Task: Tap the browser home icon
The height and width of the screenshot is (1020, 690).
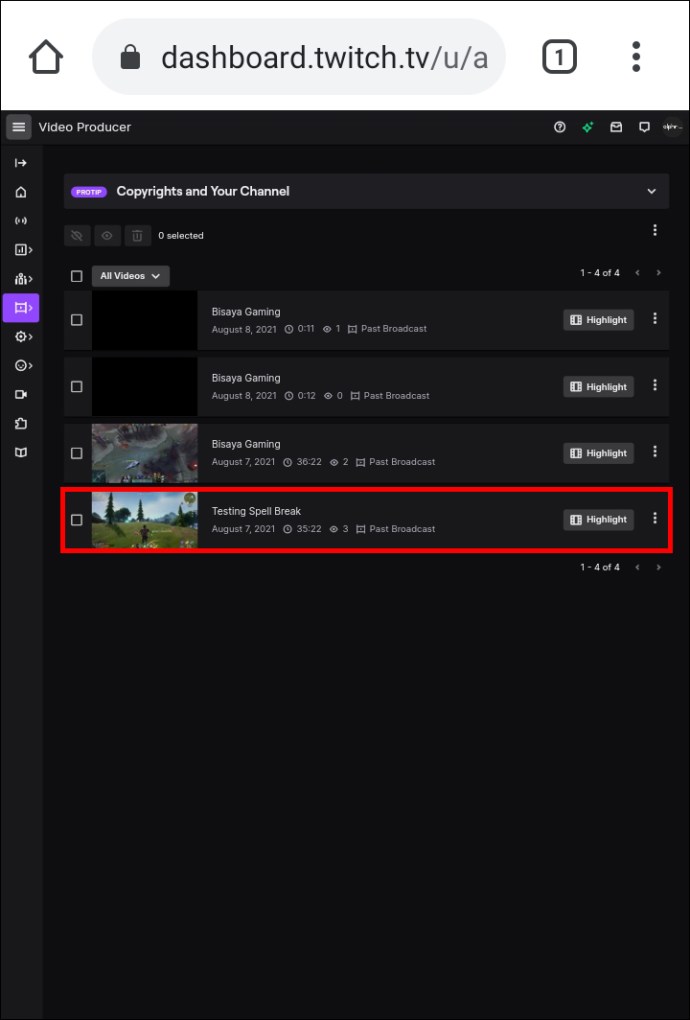Action: pos(46,57)
